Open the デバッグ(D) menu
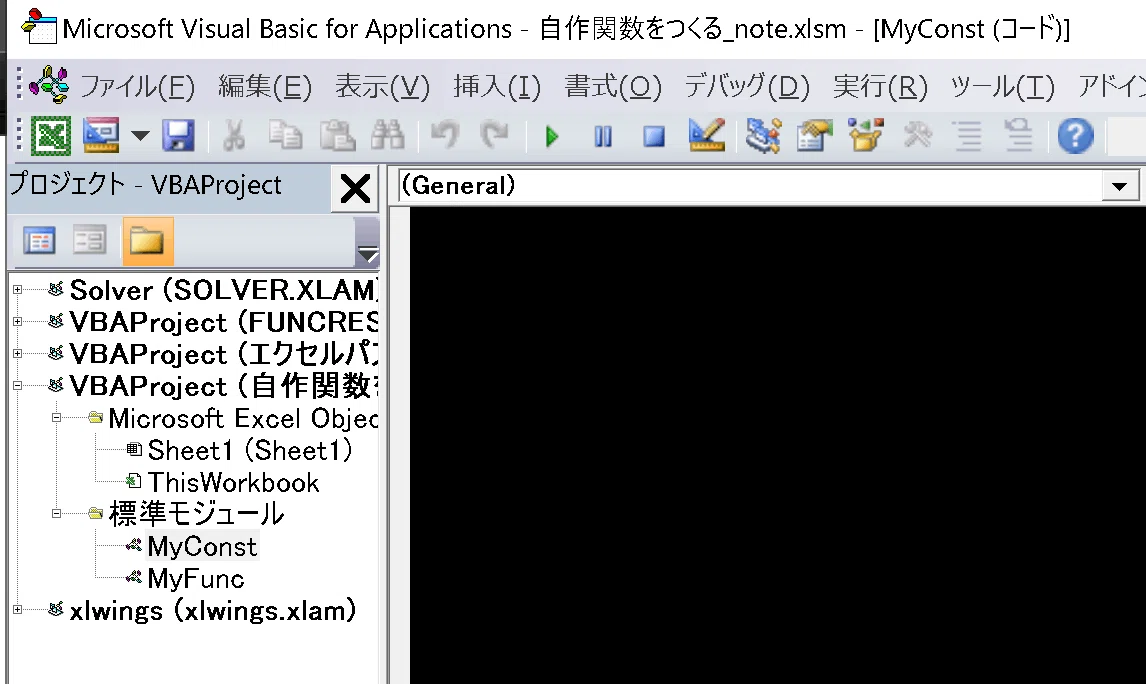Viewport: 1146px width, 684px height. coord(747,87)
